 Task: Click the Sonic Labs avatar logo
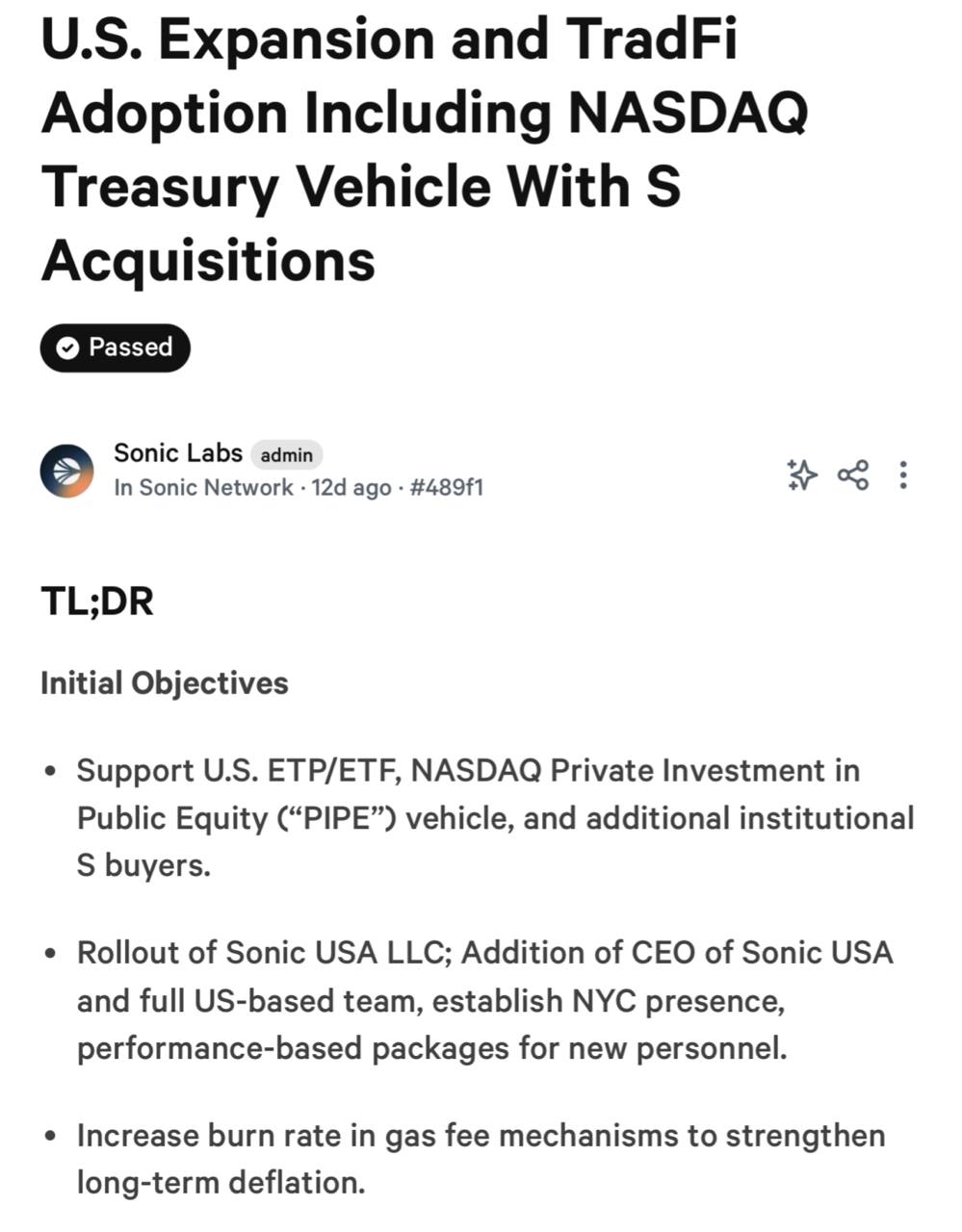pyautogui.click(x=67, y=471)
